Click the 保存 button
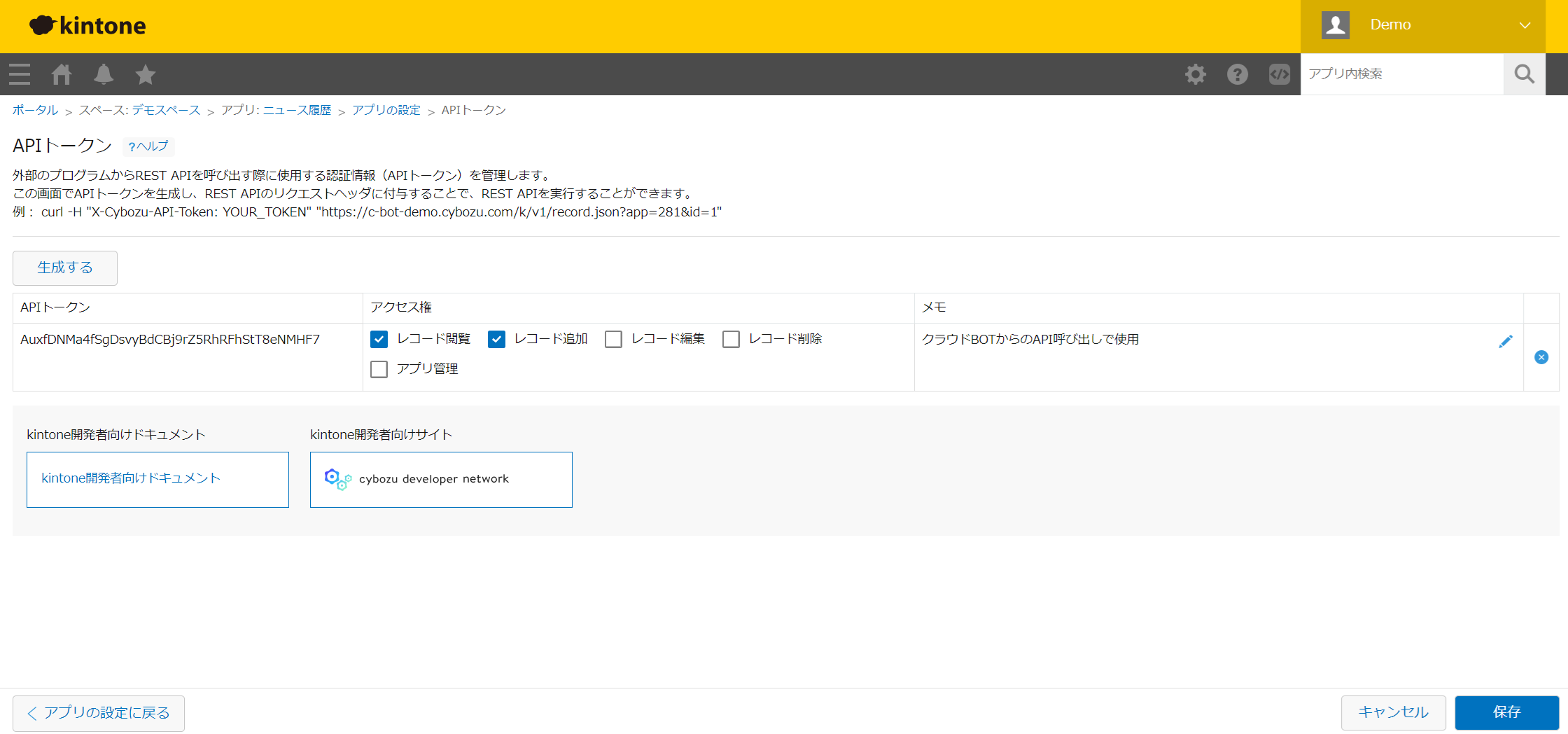Screen dimensions: 1568x734 pyautogui.click(x=1507, y=713)
